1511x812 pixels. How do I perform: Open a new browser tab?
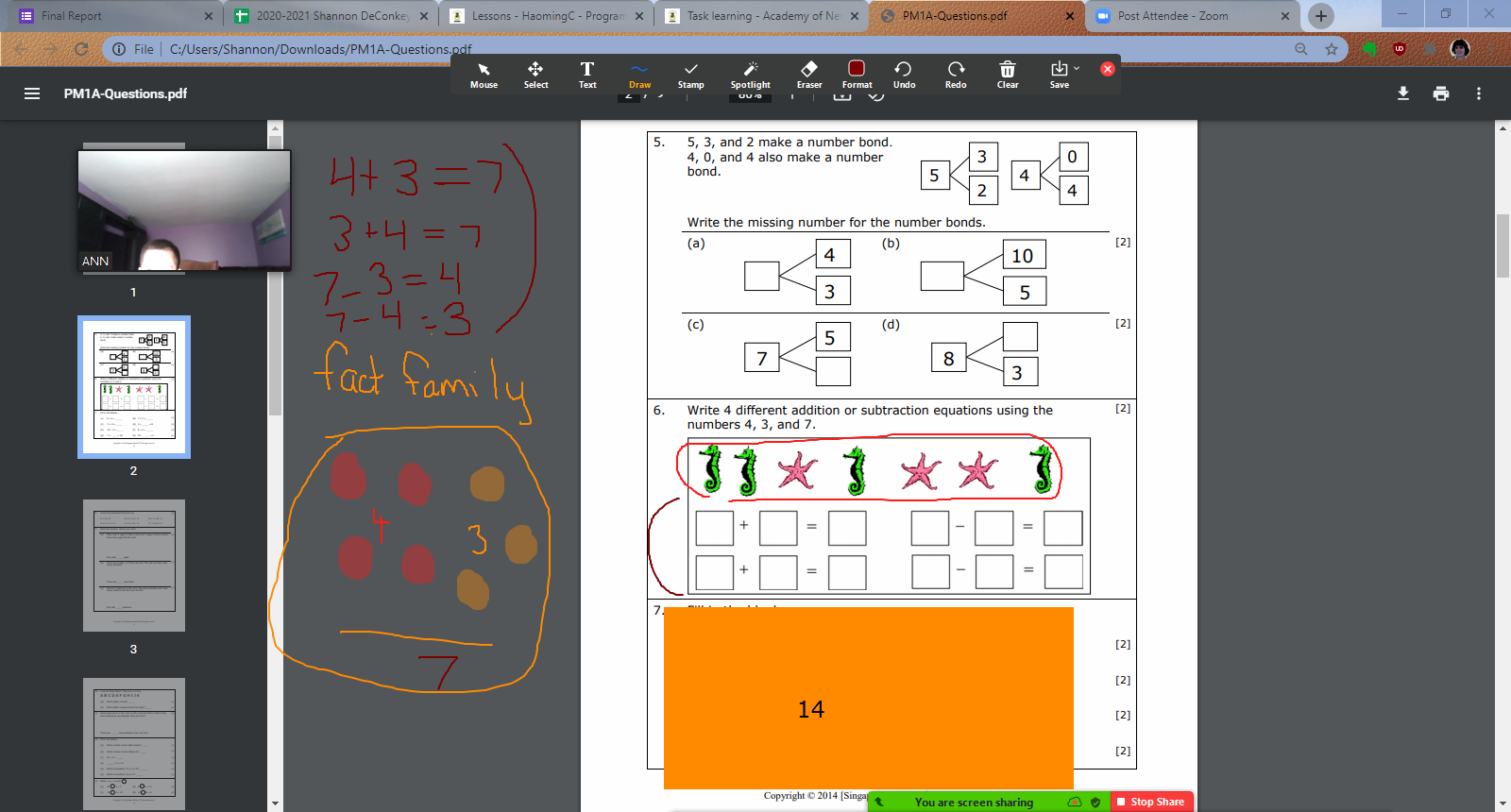[x=1321, y=16]
